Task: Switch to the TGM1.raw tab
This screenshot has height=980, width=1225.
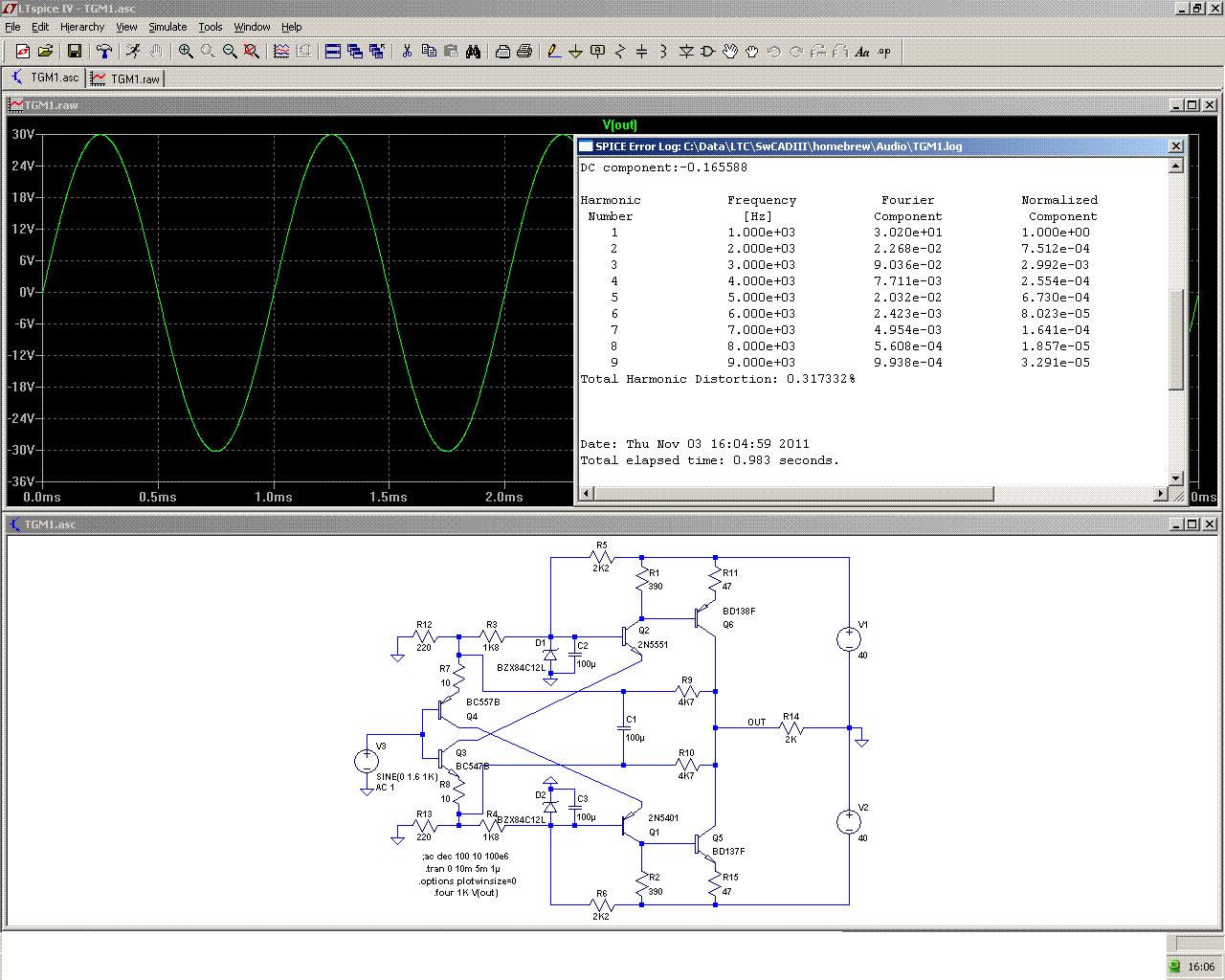Action: pos(125,78)
